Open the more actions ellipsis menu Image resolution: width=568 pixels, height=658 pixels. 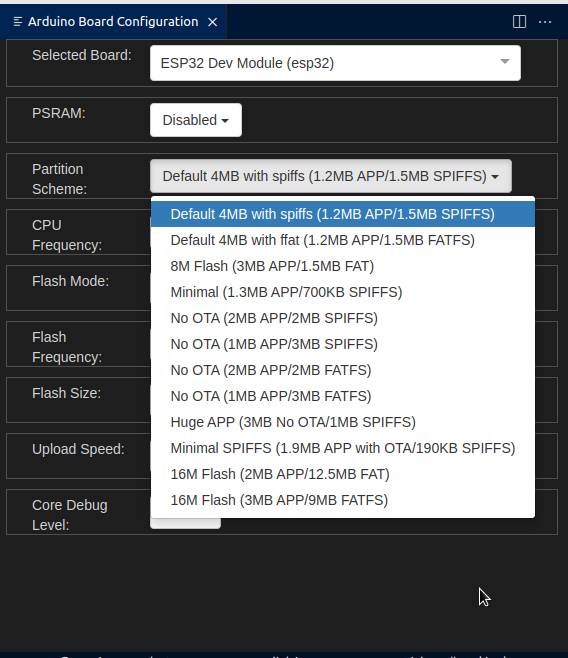tap(545, 21)
